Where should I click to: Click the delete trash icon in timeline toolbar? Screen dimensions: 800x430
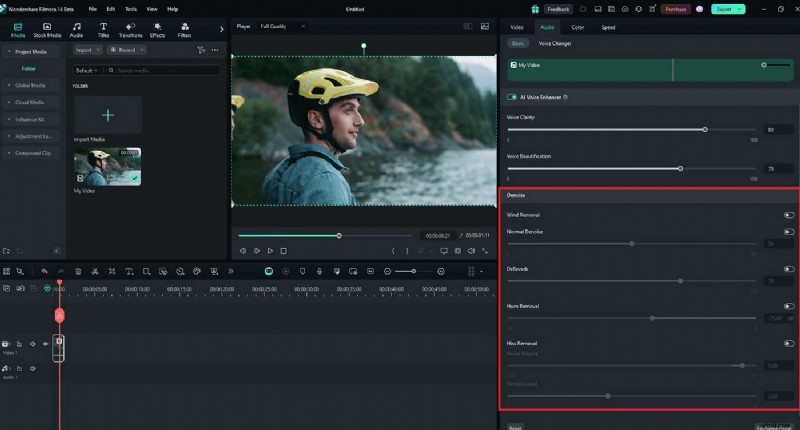[78, 271]
